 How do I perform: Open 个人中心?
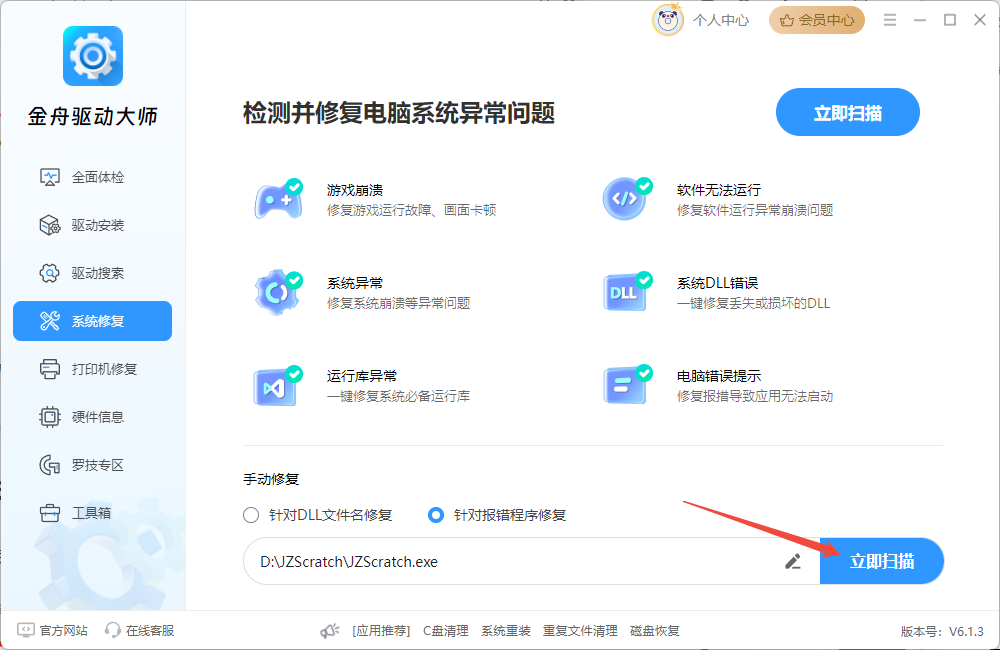721,20
